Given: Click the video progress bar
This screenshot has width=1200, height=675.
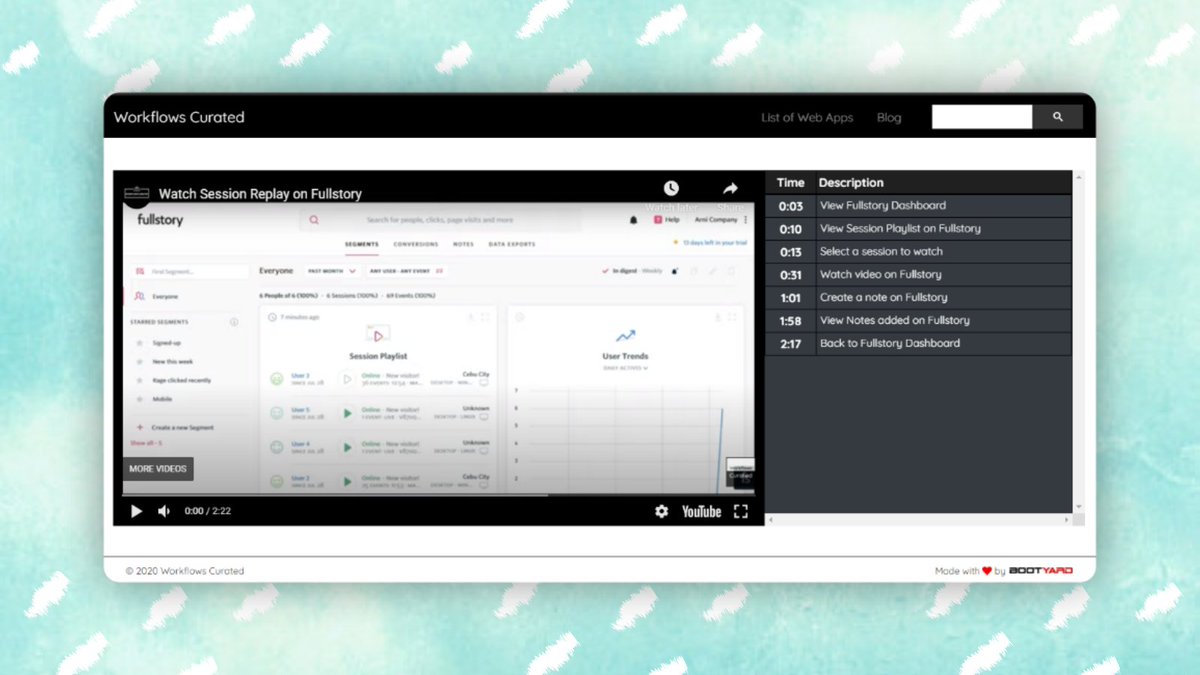Looking at the screenshot, I should [438, 494].
